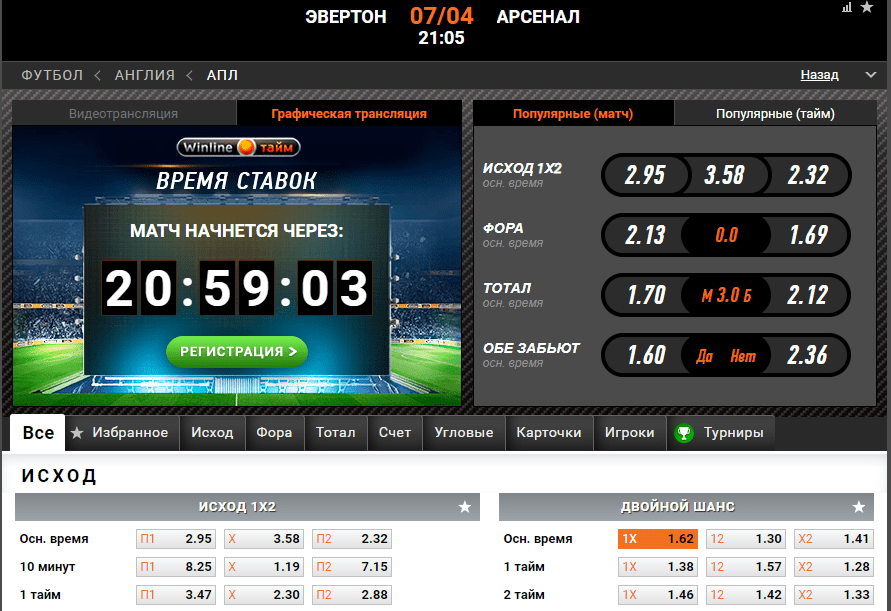Screen dimensions: 891x611
Task: Pick both-to-score Да odds 1.60
Action: point(645,355)
